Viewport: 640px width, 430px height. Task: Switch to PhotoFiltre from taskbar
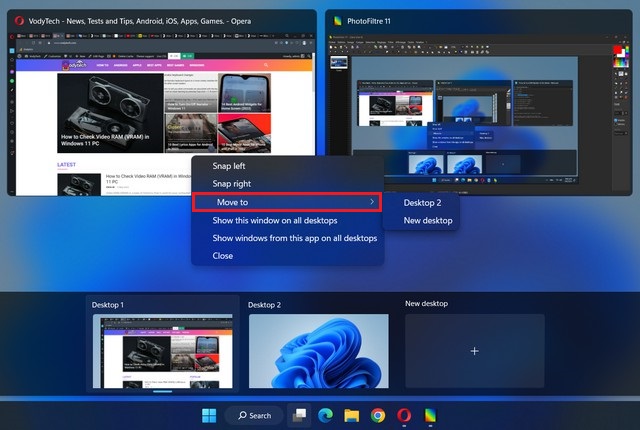(430, 415)
